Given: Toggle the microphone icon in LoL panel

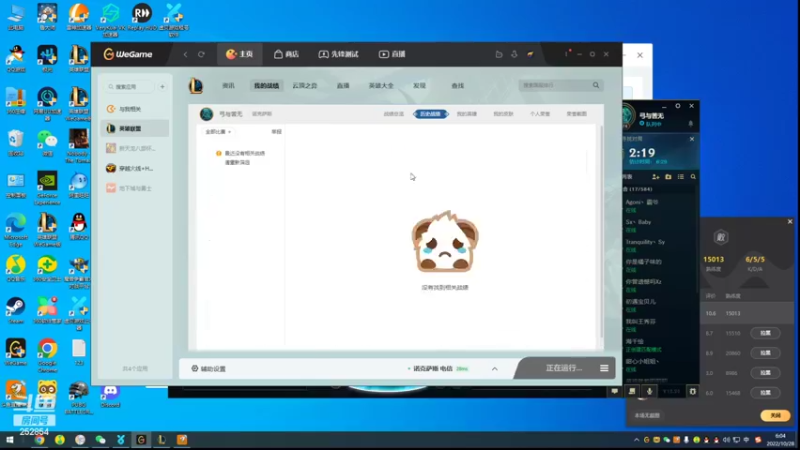Looking at the screenshot, I should pyautogui.click(x=649, y=391).
